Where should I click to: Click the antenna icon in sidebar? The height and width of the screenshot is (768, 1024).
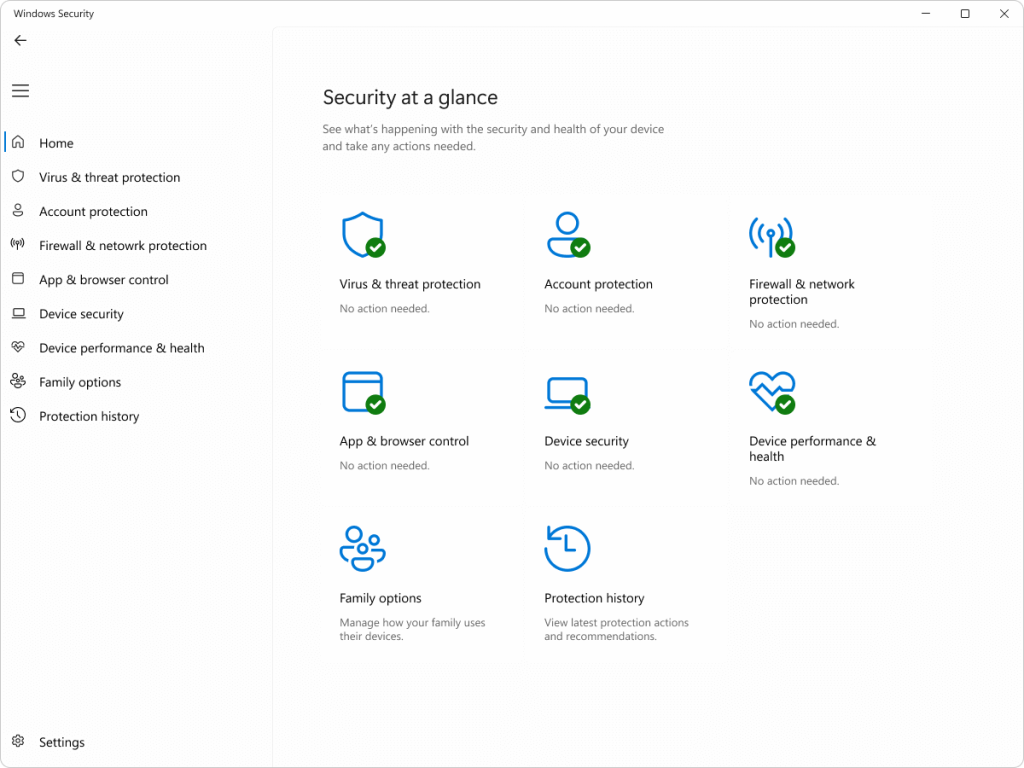pyautogui.click(x=18, y=244)
